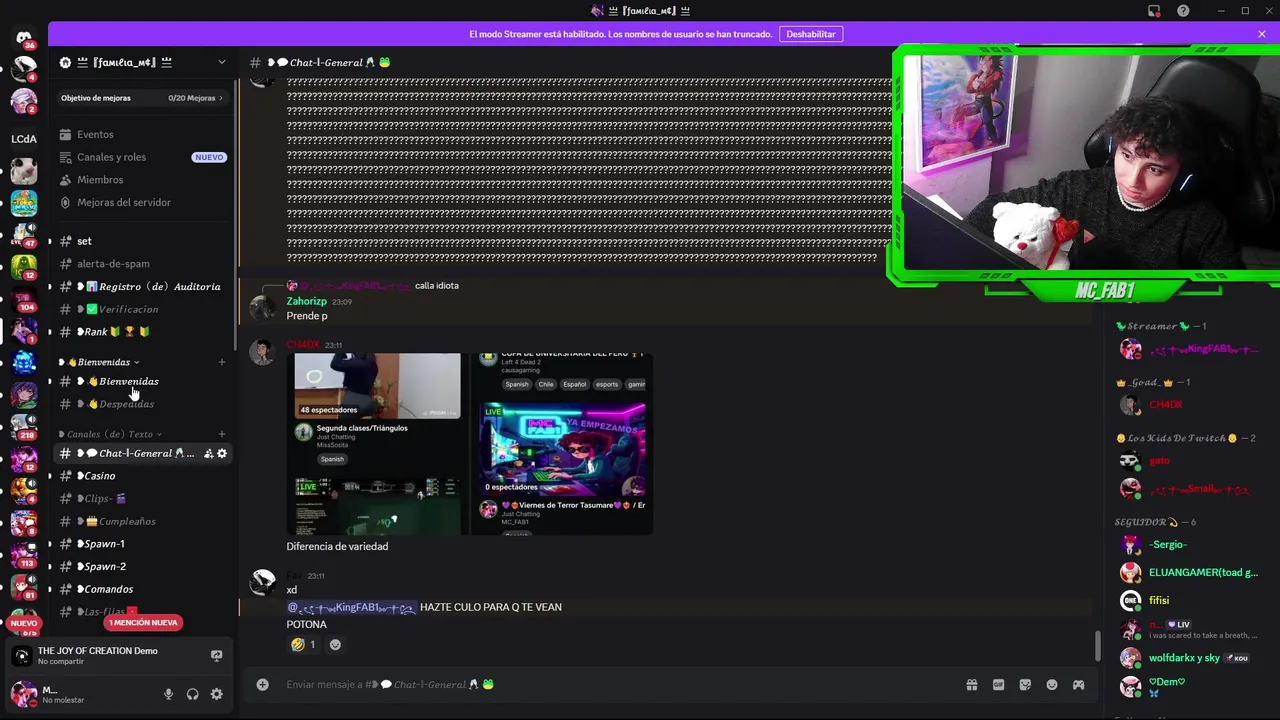Toggle headphone deafen
The image size is (1280, 720).
pyautogui.click(x=192, y=694)
